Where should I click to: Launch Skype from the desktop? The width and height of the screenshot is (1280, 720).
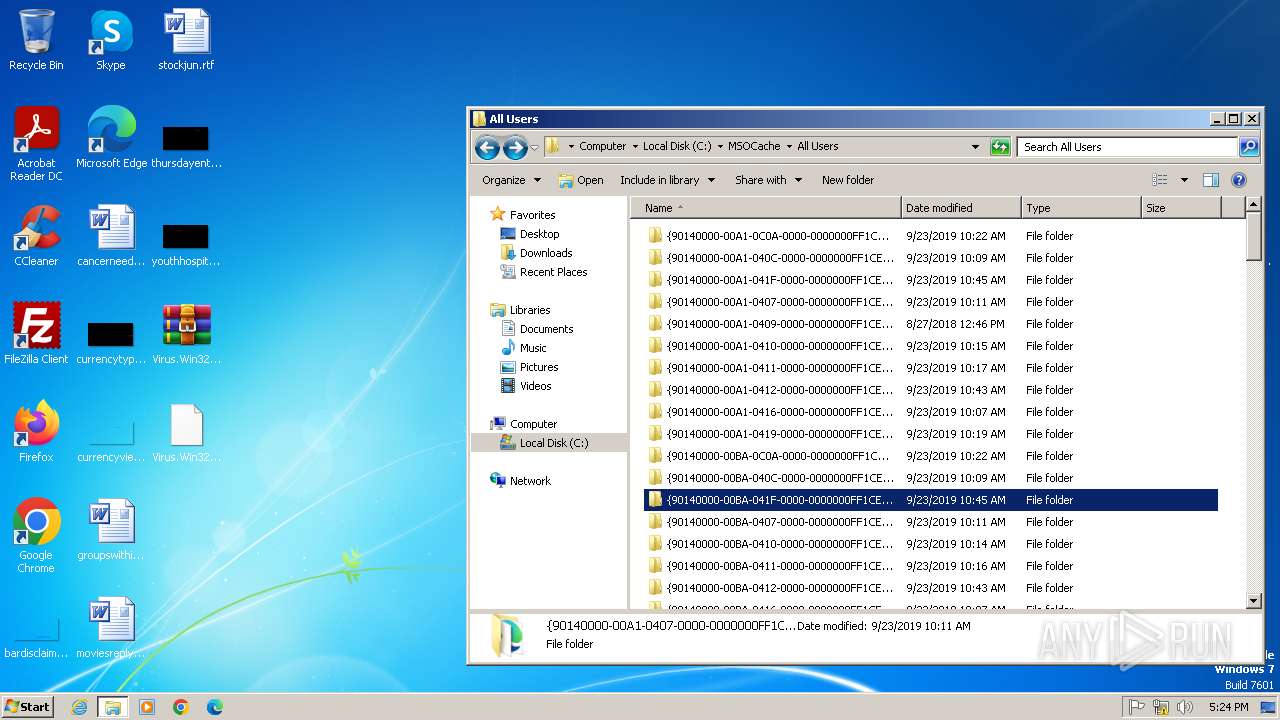[111, 40]
